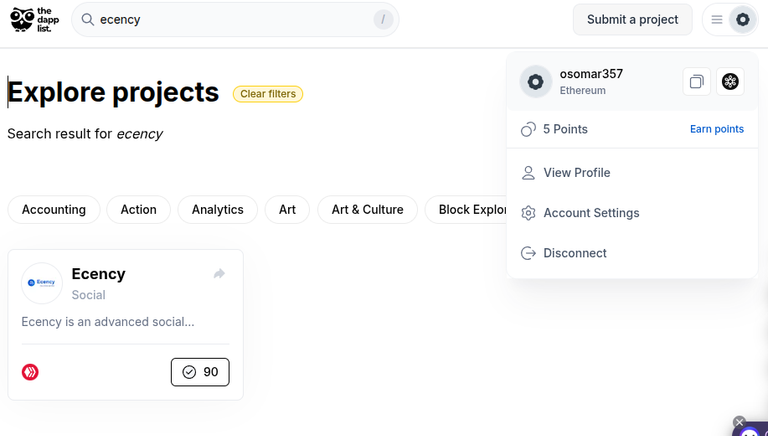Click the search magnifier icon

click(x=88, y=20)
